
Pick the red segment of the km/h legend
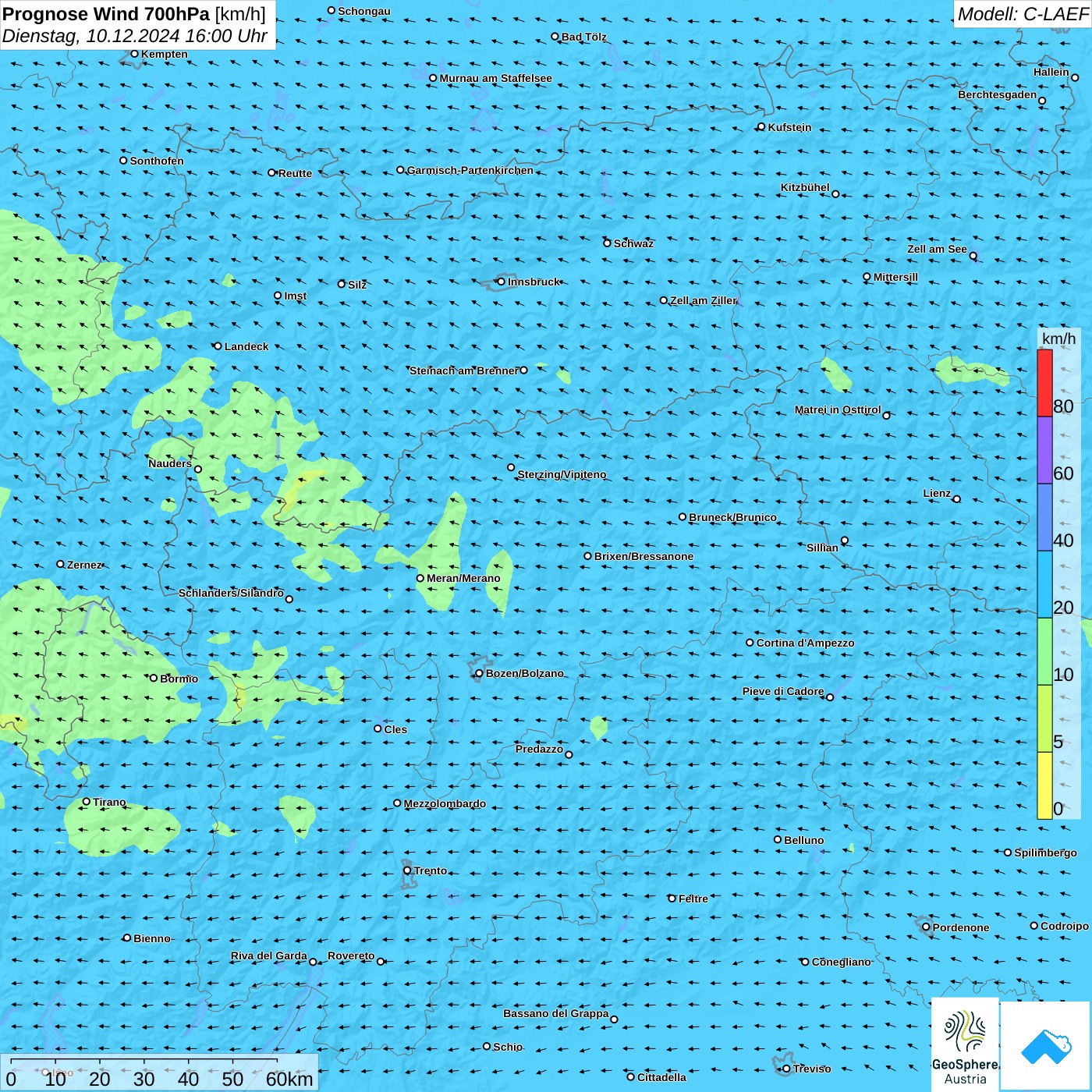pyautogui.click(x=1044, y=383)
